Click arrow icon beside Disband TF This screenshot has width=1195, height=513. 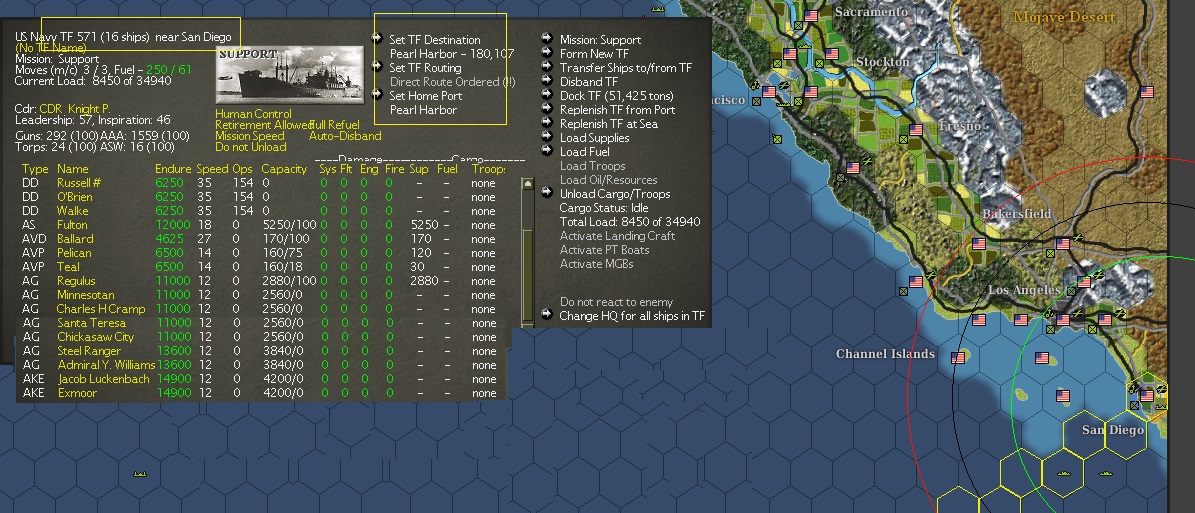(x=546, y=80)
